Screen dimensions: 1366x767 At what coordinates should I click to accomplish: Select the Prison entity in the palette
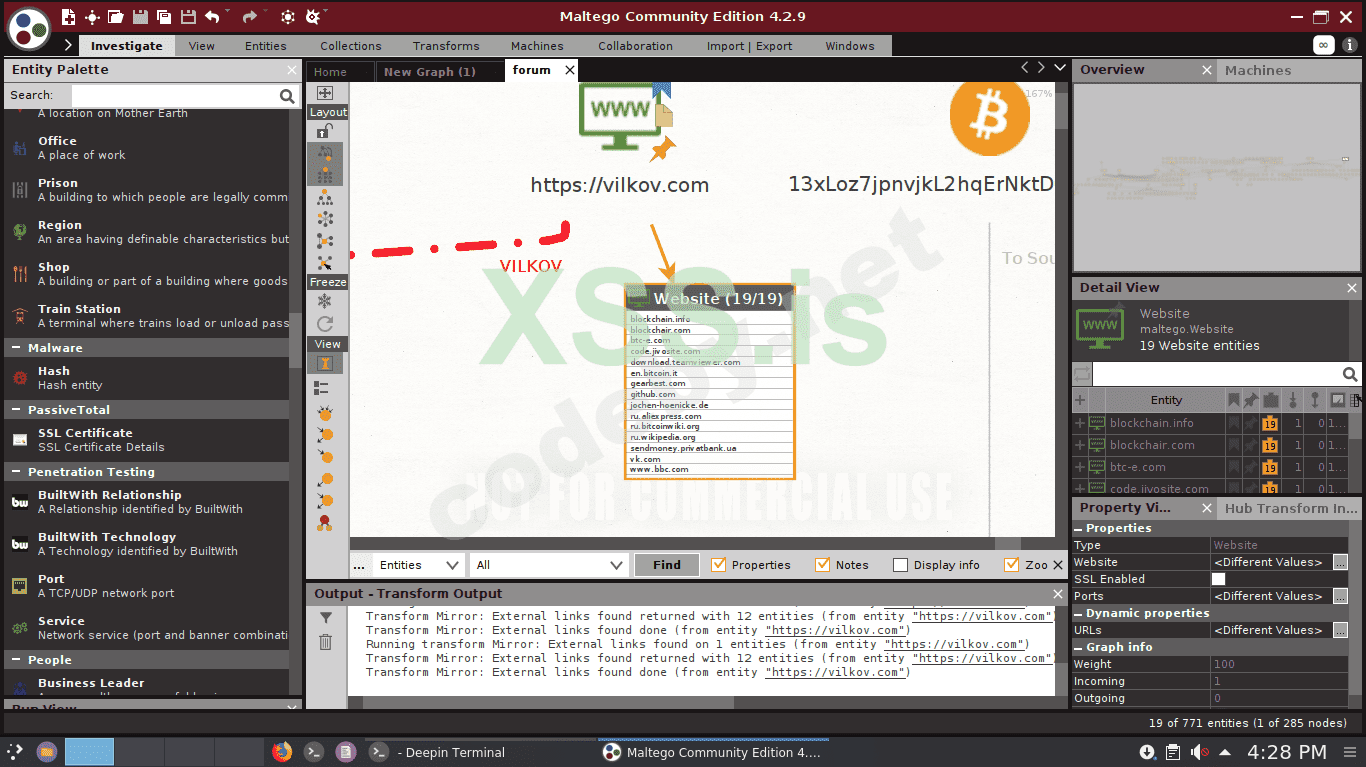click(148, 190)
